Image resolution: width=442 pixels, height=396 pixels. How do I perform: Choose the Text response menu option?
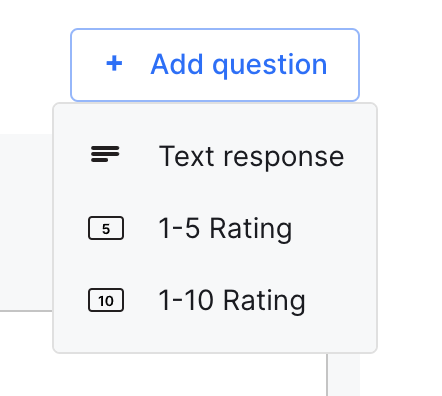[215, 156]
